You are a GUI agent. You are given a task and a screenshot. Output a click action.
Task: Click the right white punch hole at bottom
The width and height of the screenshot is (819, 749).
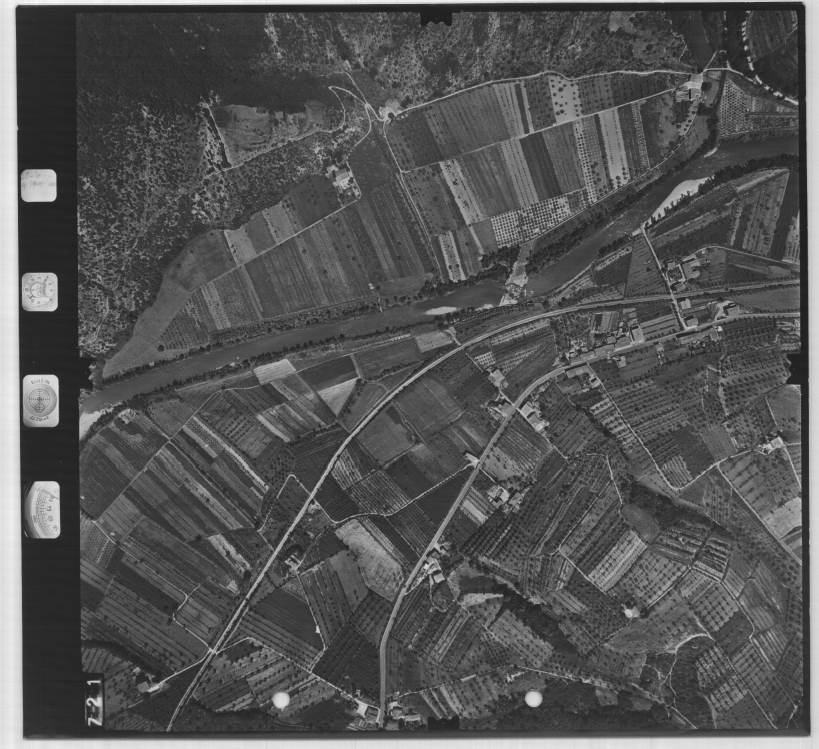click(533, 699)
